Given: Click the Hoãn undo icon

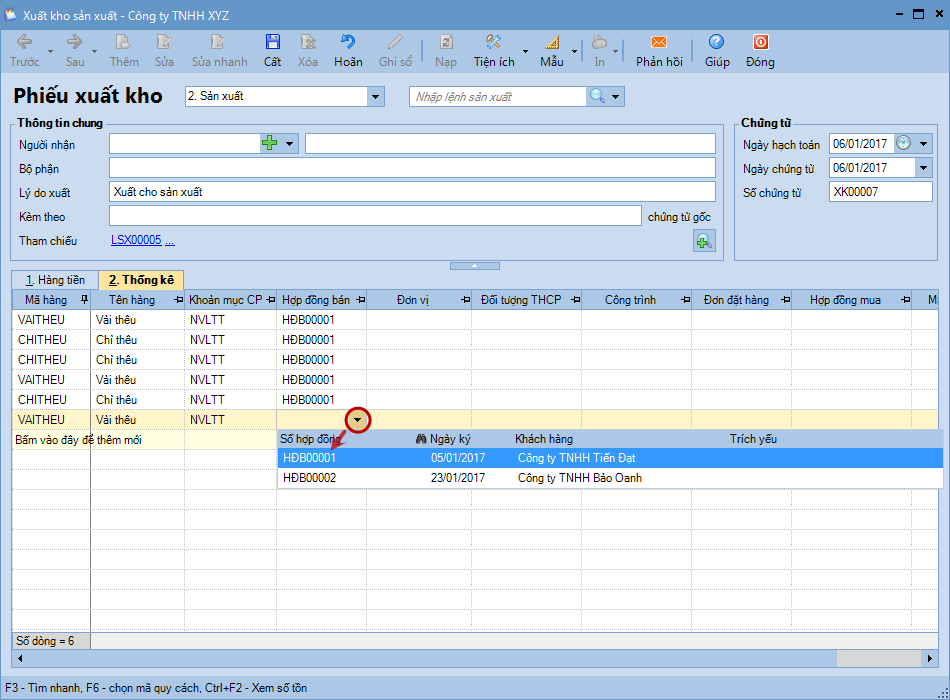Looking at the screenshot, I should tap(348, 42).
